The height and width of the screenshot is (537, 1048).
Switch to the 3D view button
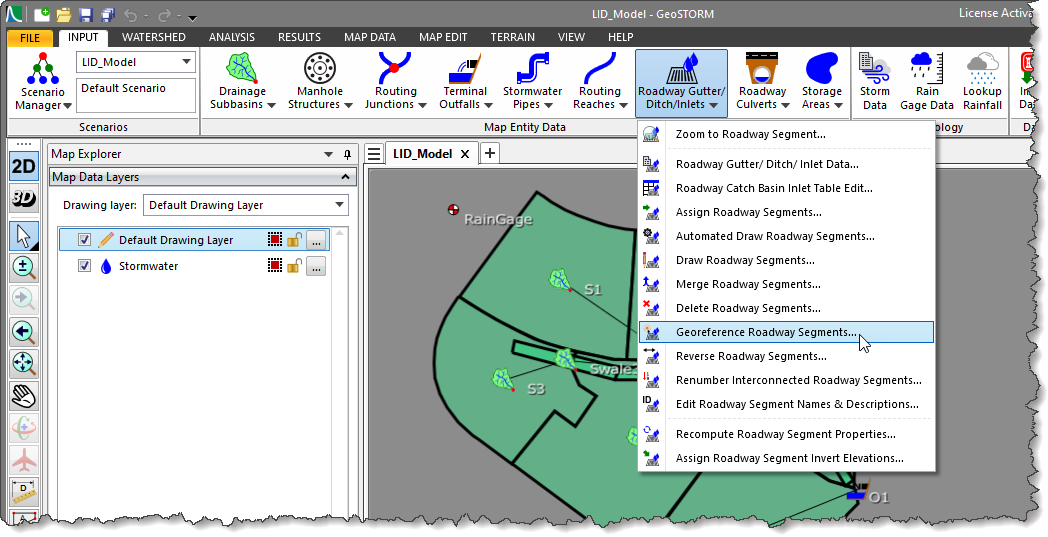23,198
